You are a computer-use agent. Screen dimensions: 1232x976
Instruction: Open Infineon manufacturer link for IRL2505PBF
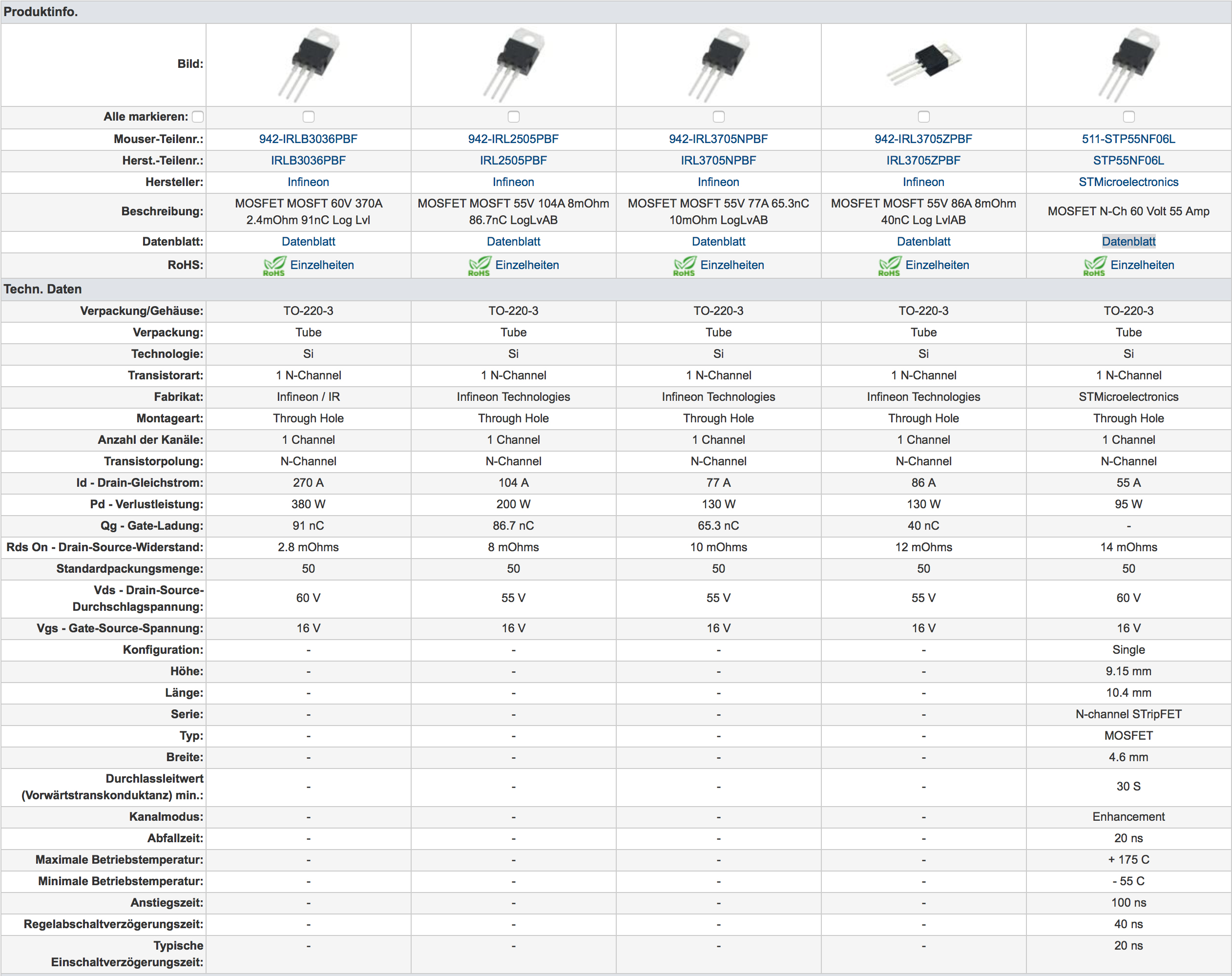tap(514, 182)
